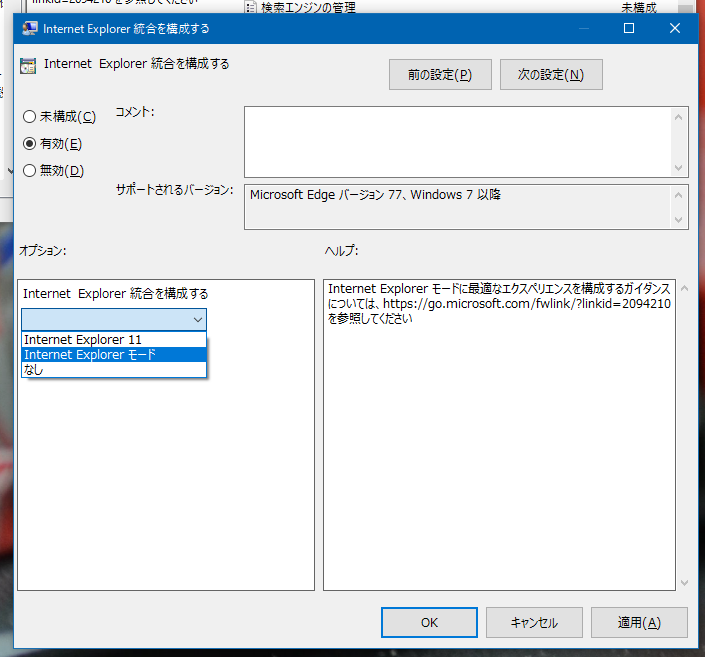Close the policy dialog window
This screenshot has height=657, width=705.
click(x=675, y=28)
